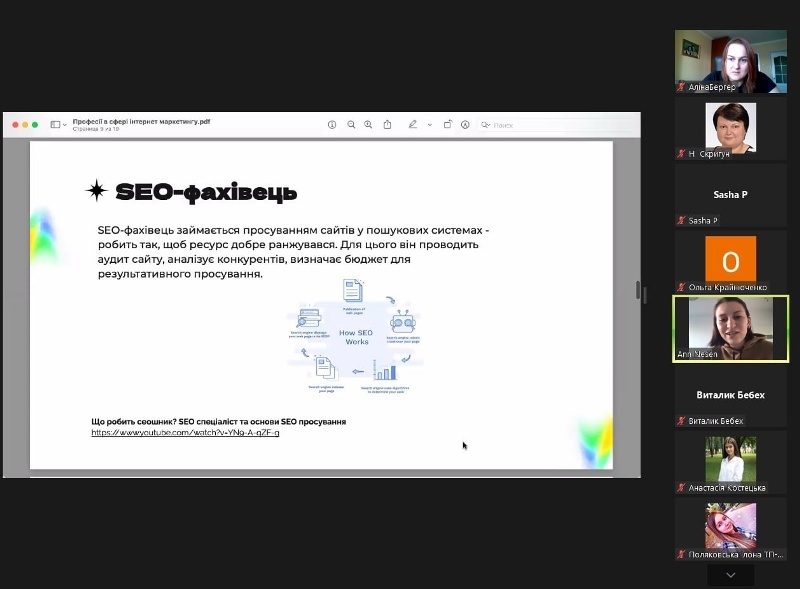This screenshot has height=589, width=800.
Task: Click the vertical scrollbar of the PDF viewer
Action: point(638,290)
